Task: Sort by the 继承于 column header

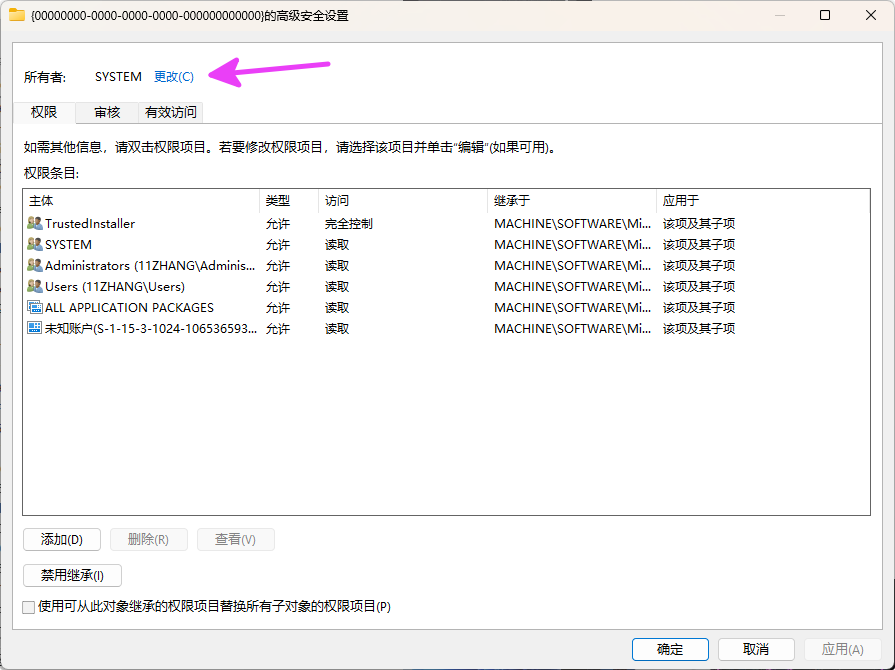Action: point(572,201)
